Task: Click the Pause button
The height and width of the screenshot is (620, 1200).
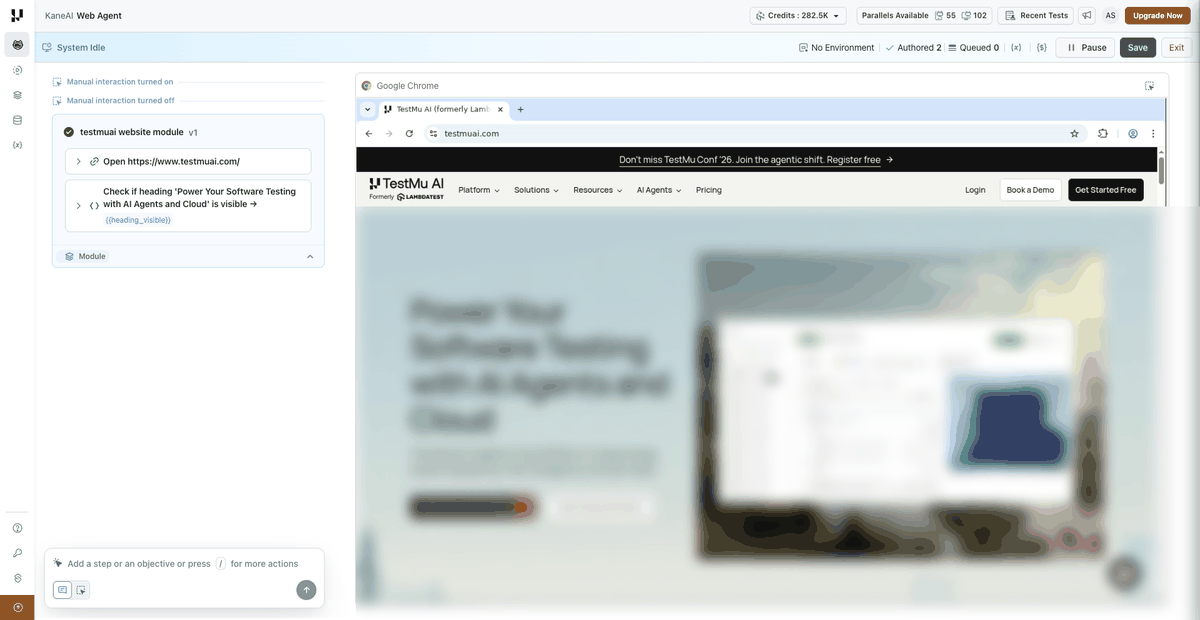Action: [1087, 48]
